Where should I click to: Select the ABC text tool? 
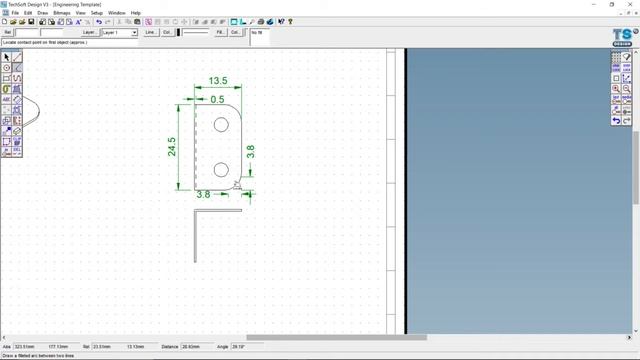tap(7, 100)
